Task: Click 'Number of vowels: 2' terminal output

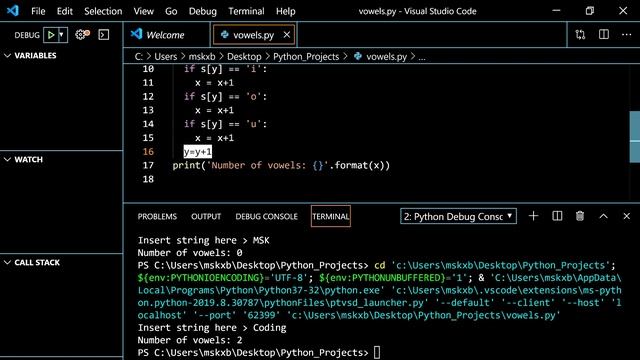Action: (x=190, y=340)
